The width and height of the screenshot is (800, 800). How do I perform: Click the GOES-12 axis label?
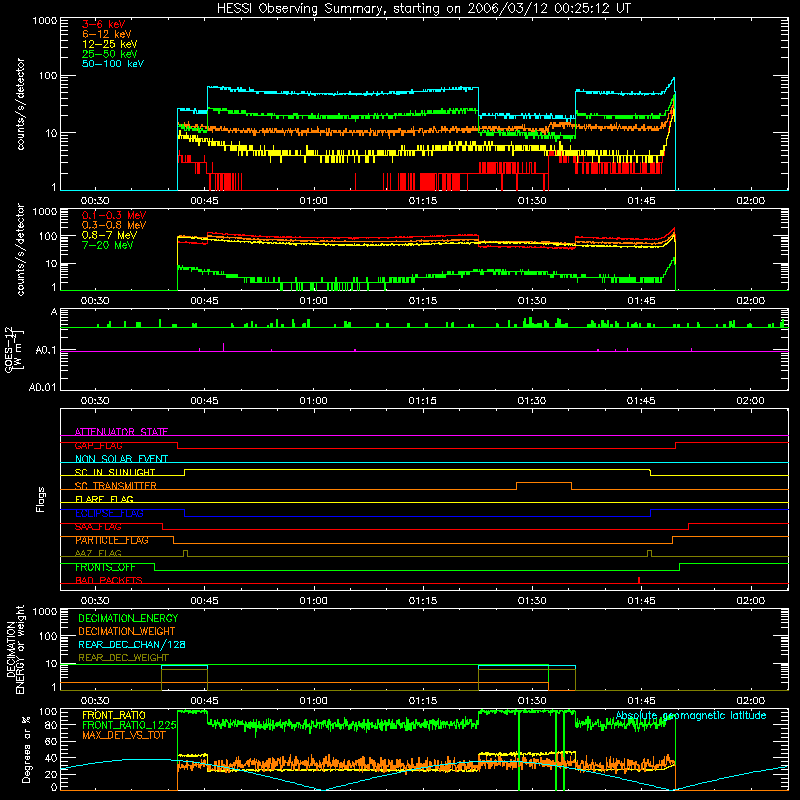pos(14,350)
